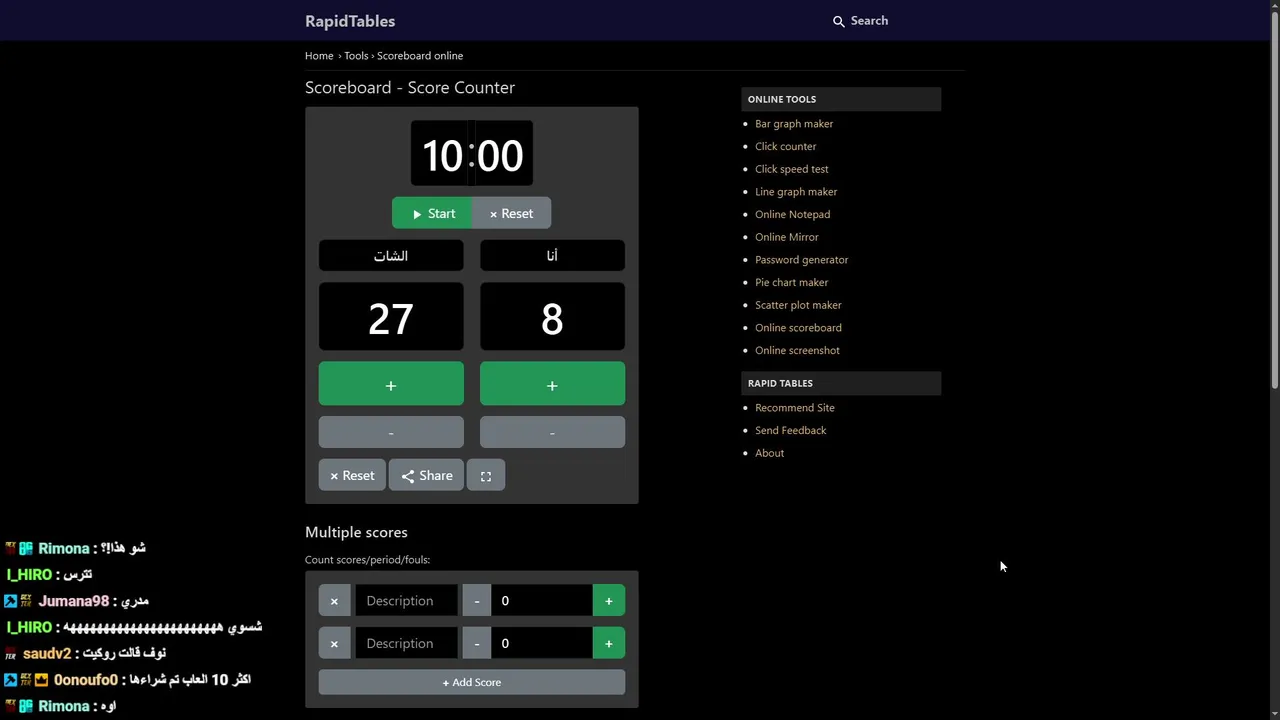Open Line graph maker tool
This screenshot has width=1280, height=720.
tap(796, 192)
